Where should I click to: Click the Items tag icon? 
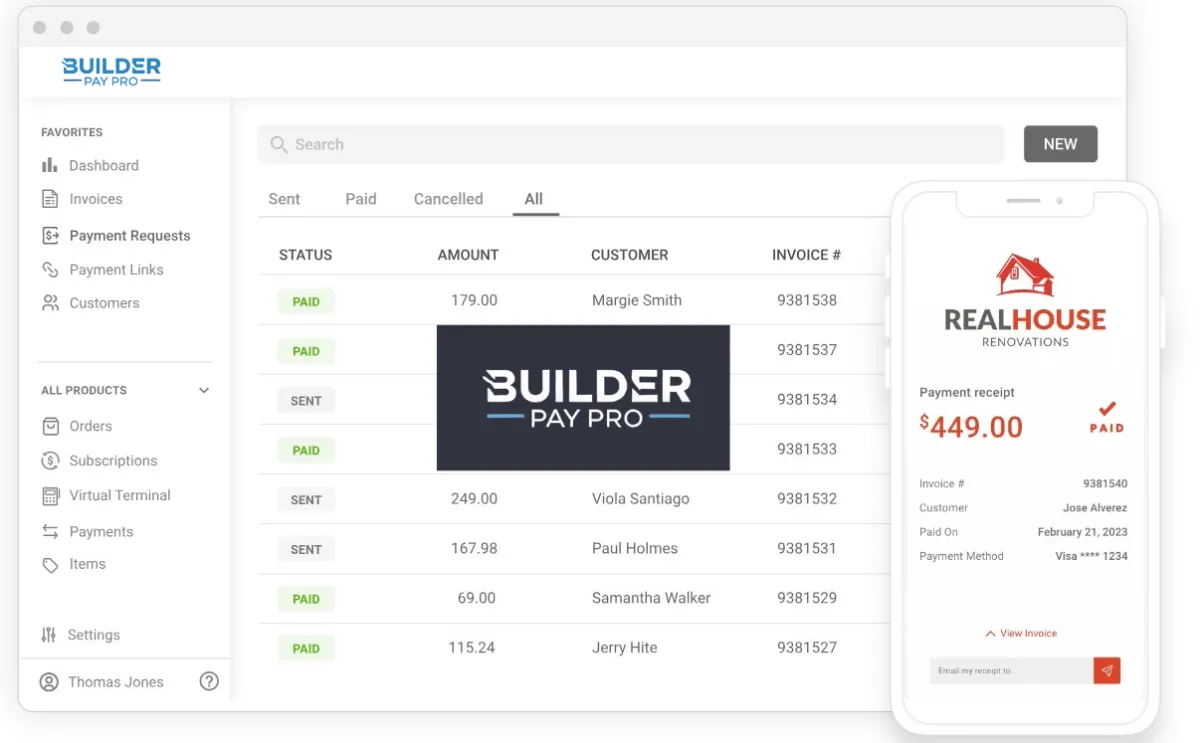click(50, 565)
